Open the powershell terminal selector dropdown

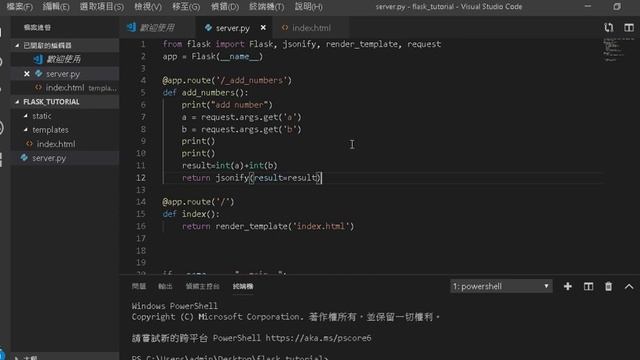tap(501, 286)
